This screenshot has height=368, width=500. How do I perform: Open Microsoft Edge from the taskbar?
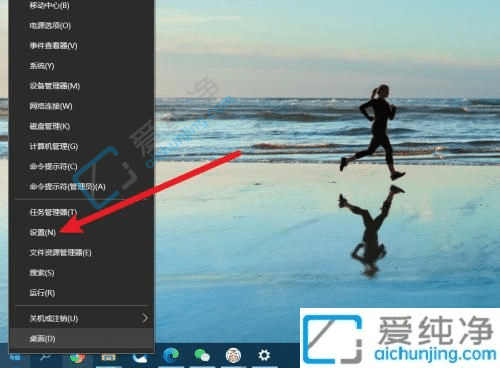pos(171,355)
